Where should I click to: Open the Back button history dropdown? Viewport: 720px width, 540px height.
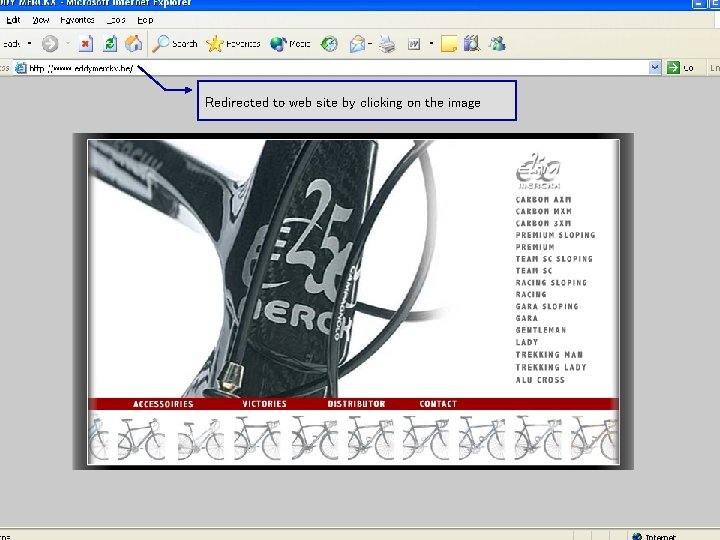click(29, 44)
